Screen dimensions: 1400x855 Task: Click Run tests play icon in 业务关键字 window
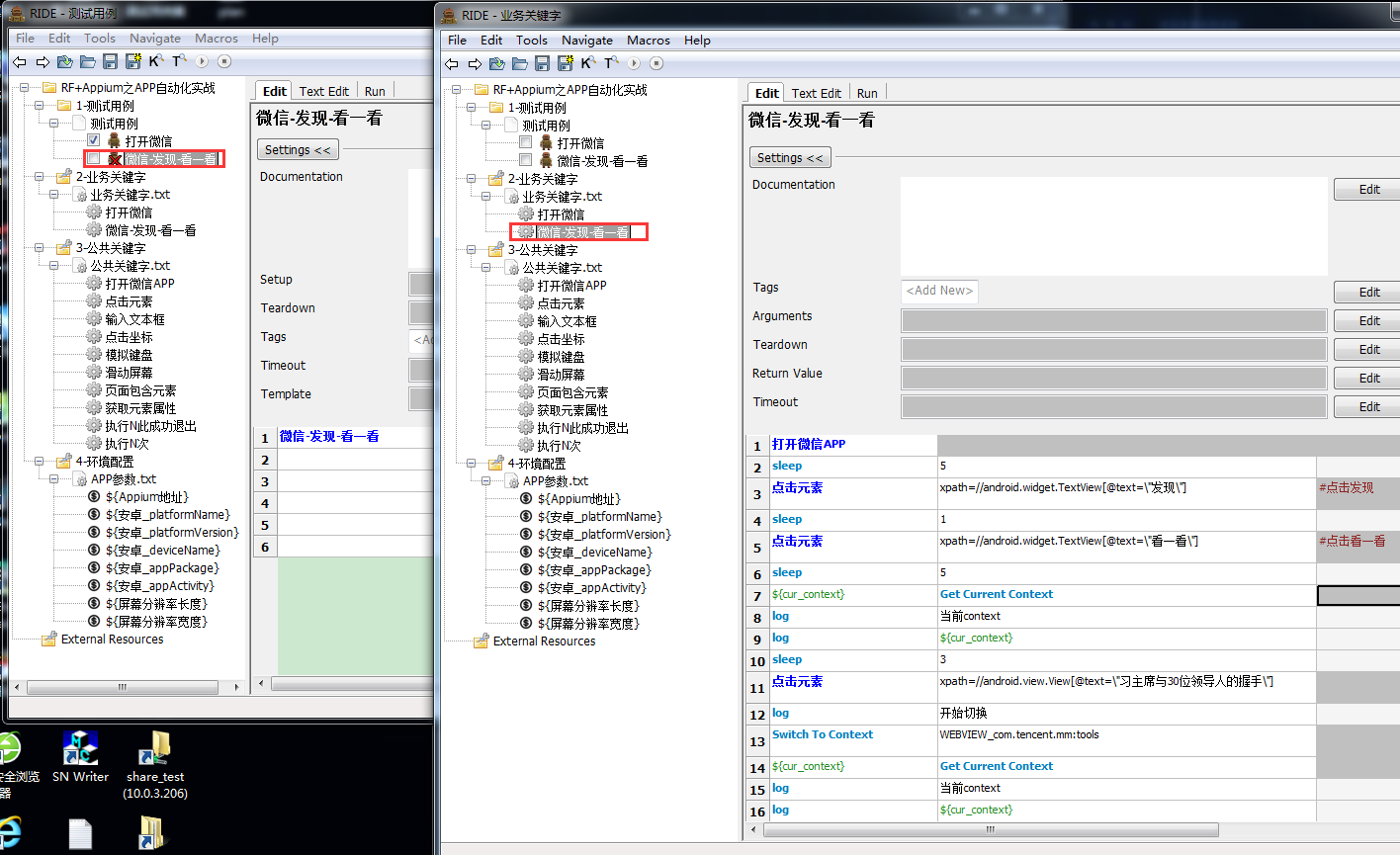[634, 63]
